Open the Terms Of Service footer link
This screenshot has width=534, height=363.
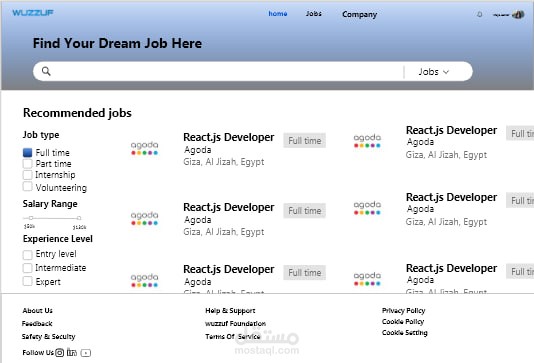(x=233, y=336)
